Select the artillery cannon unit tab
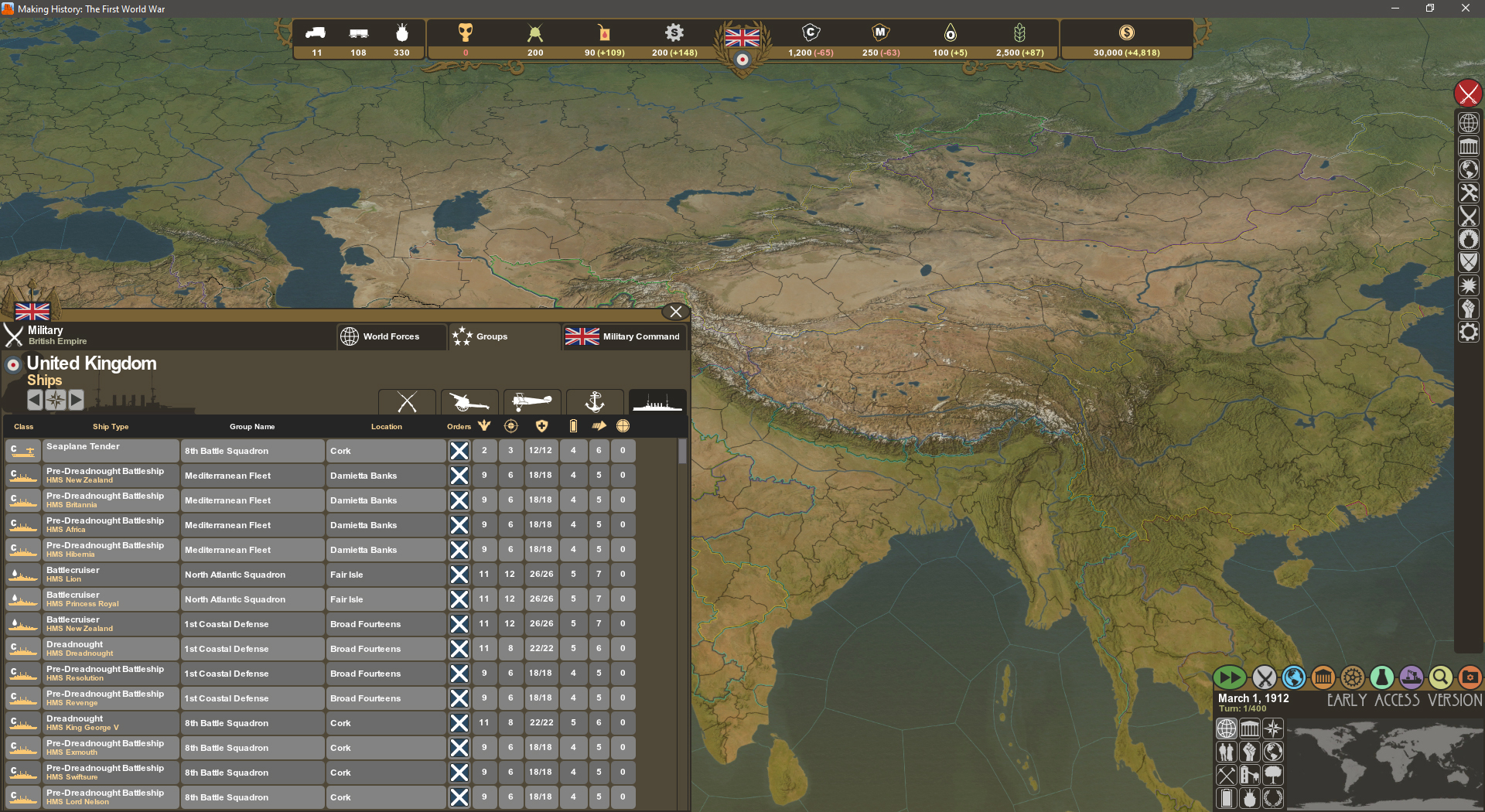Viewport: 1485px width, 812px height. tap(469, 401)
